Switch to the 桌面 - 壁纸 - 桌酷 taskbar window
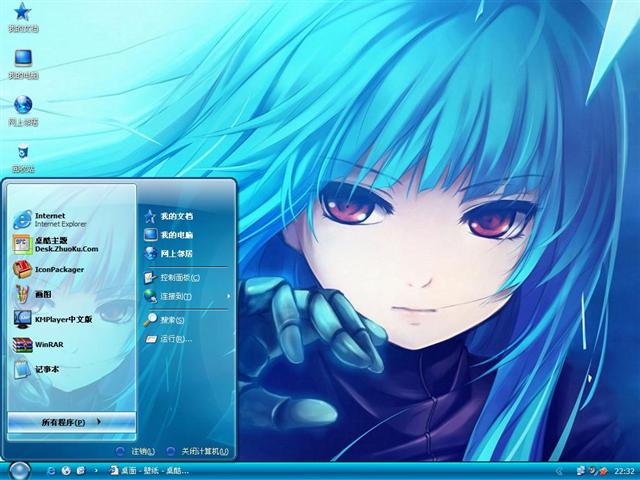This screenshot has width=640, height=480. tap(149, 471)
